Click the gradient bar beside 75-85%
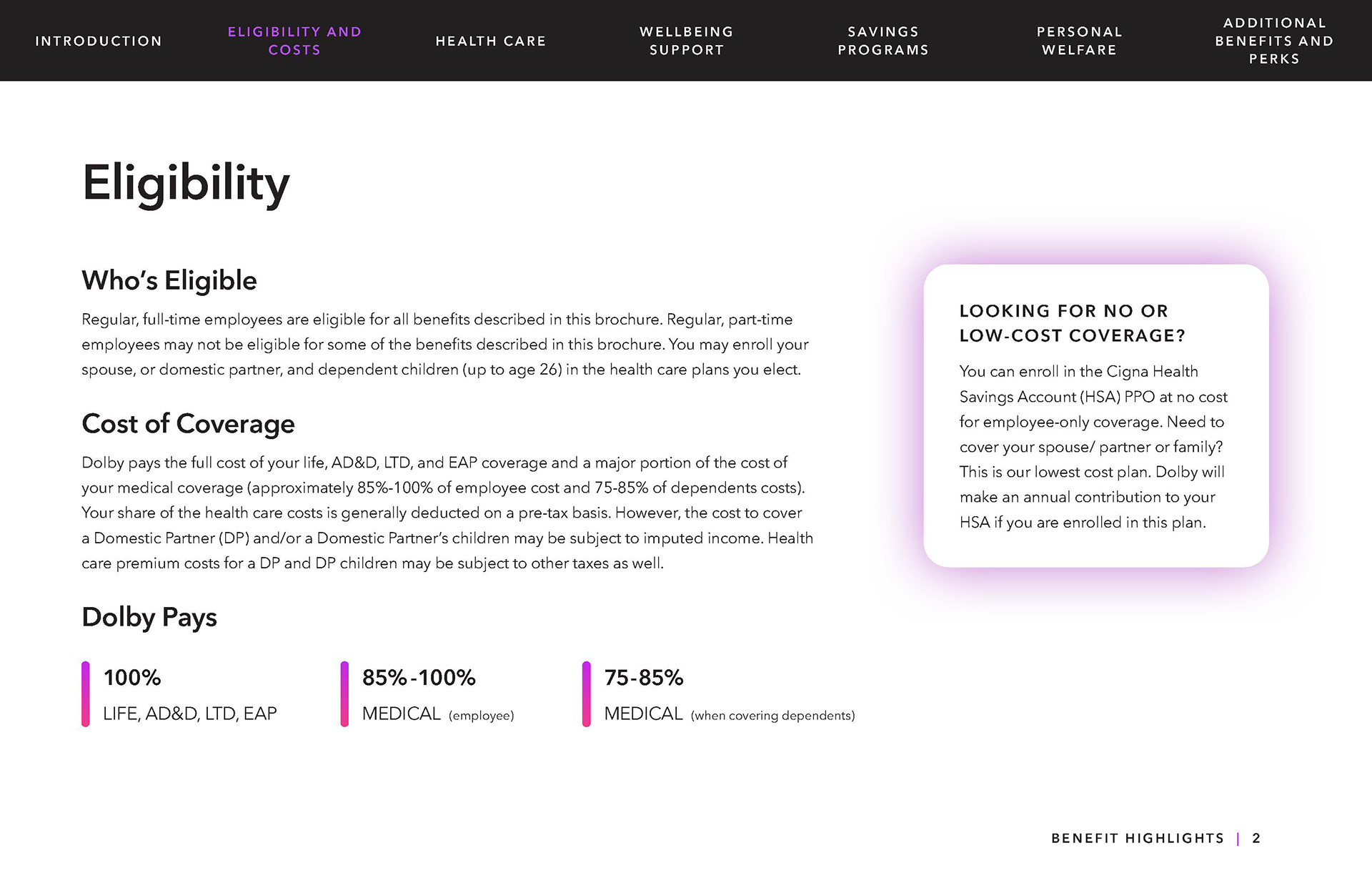 [x=587, y=694]
